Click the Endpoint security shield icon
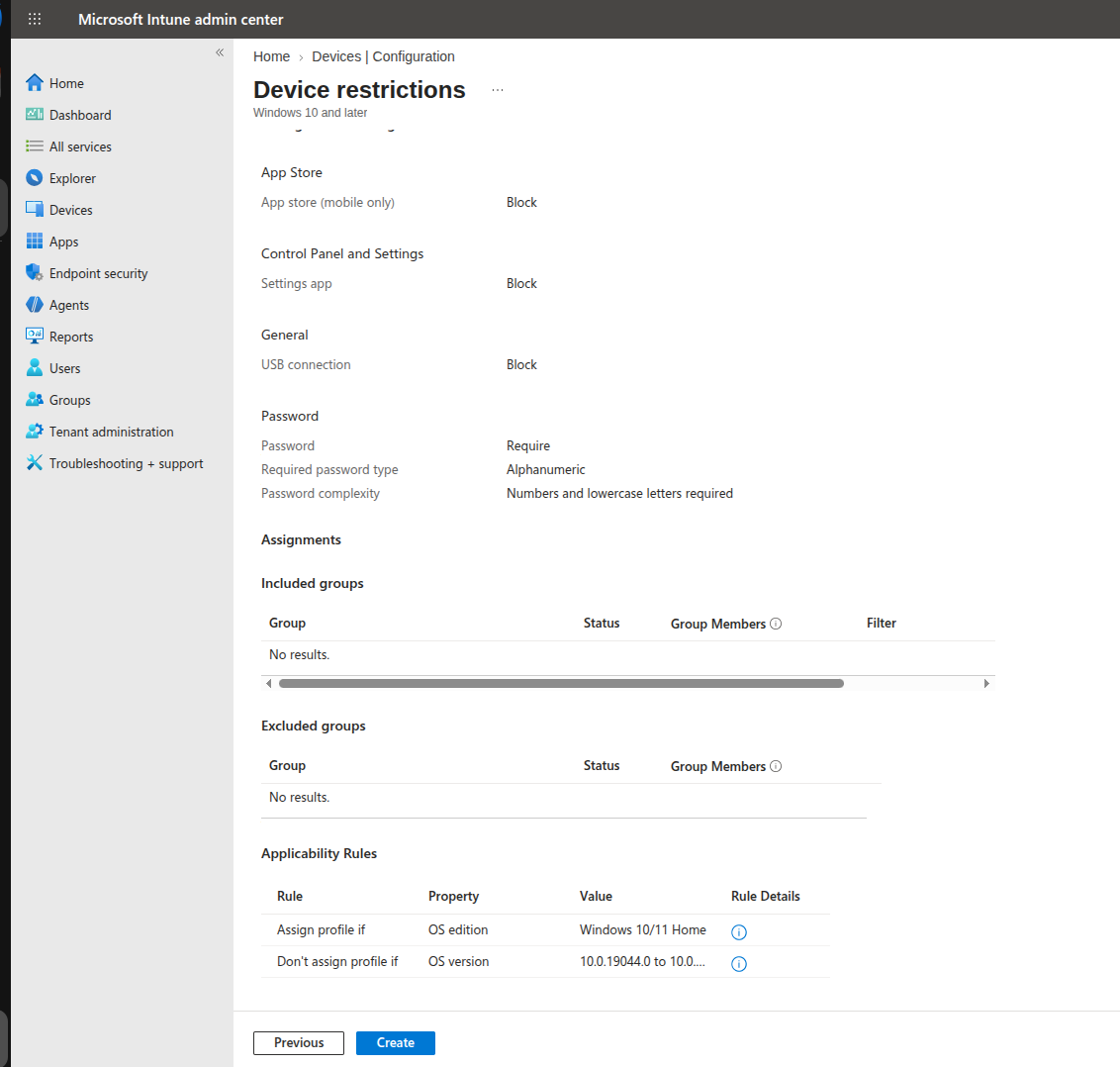The height and width of the screenshot is (1067, 1120). point(35,272)
